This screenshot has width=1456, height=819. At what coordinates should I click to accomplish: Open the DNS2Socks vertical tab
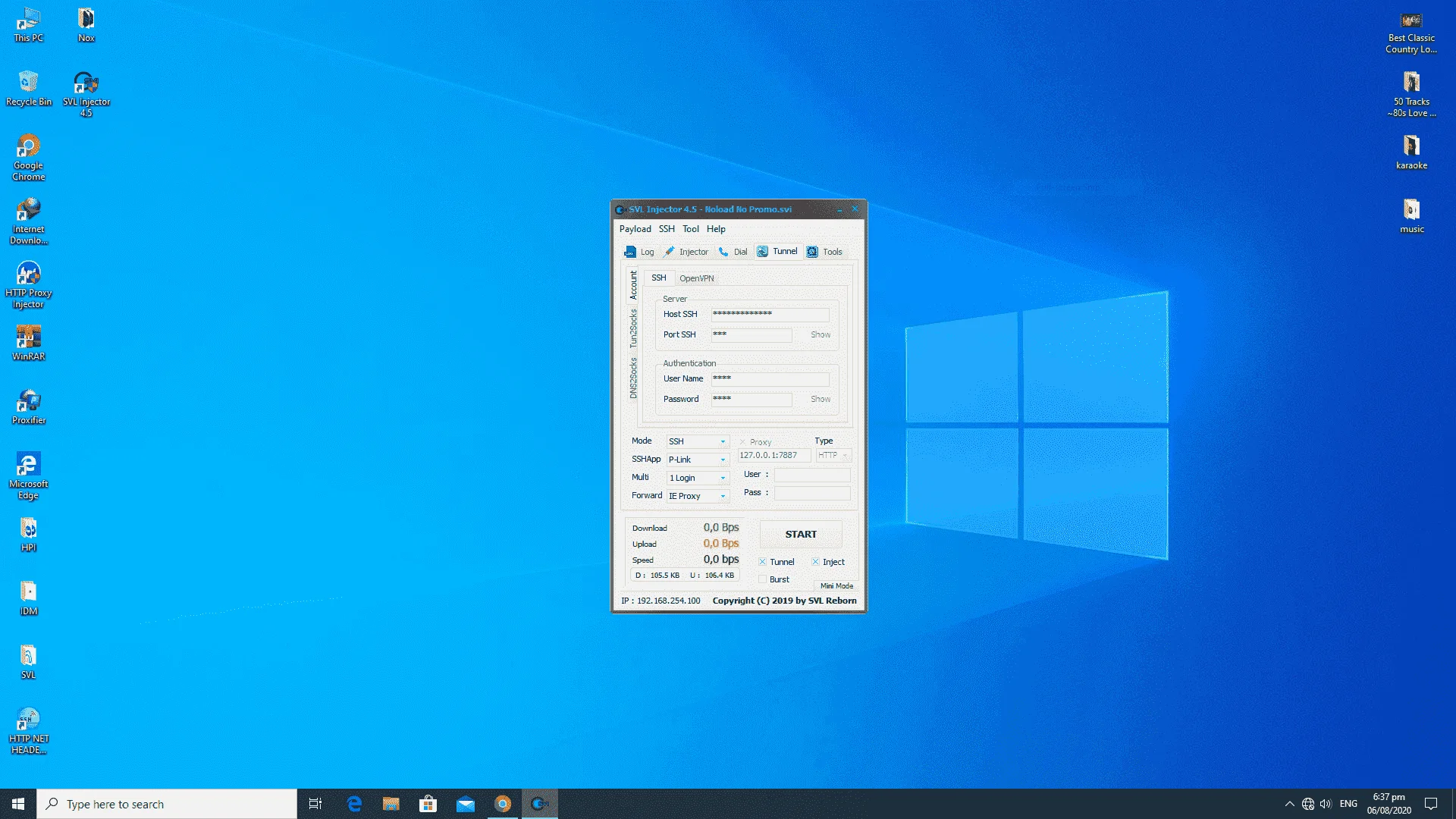pyautogui.click(x=633, y=377)
